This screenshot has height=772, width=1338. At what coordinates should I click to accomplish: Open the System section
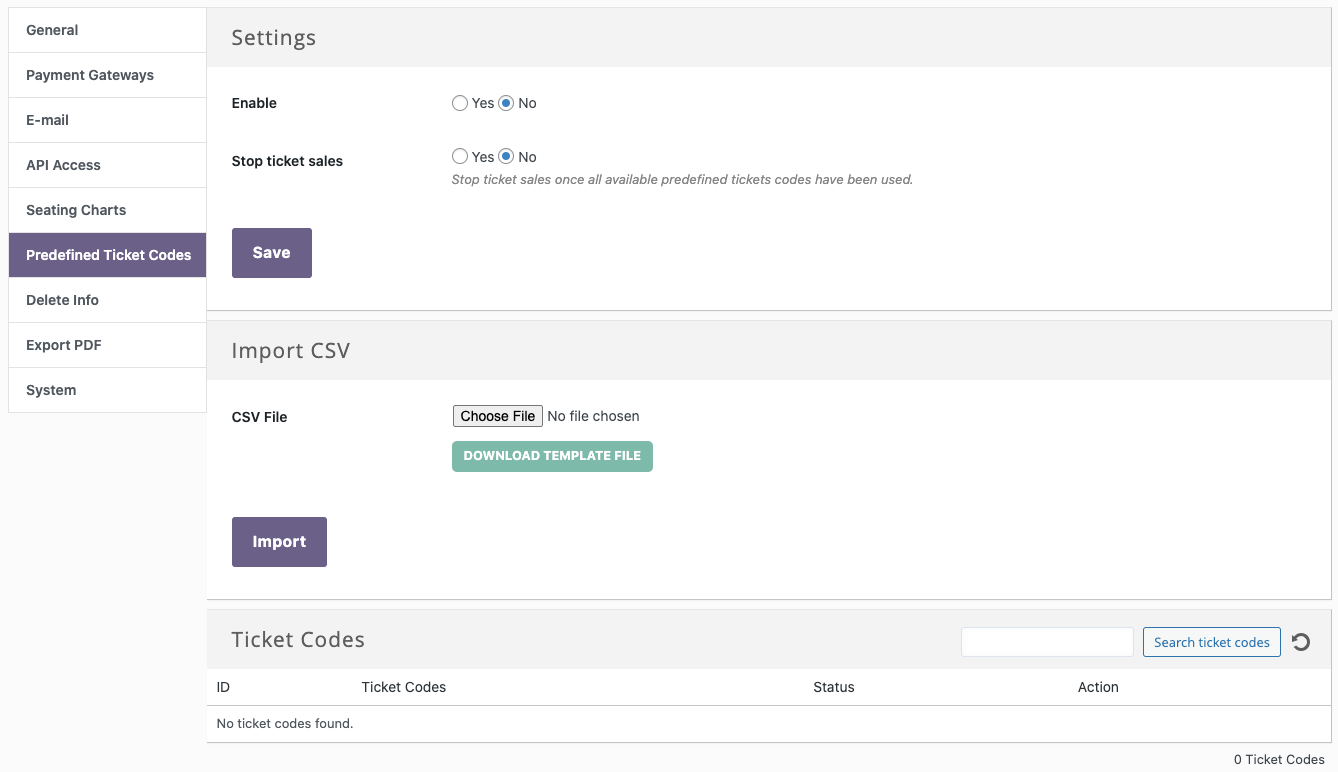pos(51,390)
